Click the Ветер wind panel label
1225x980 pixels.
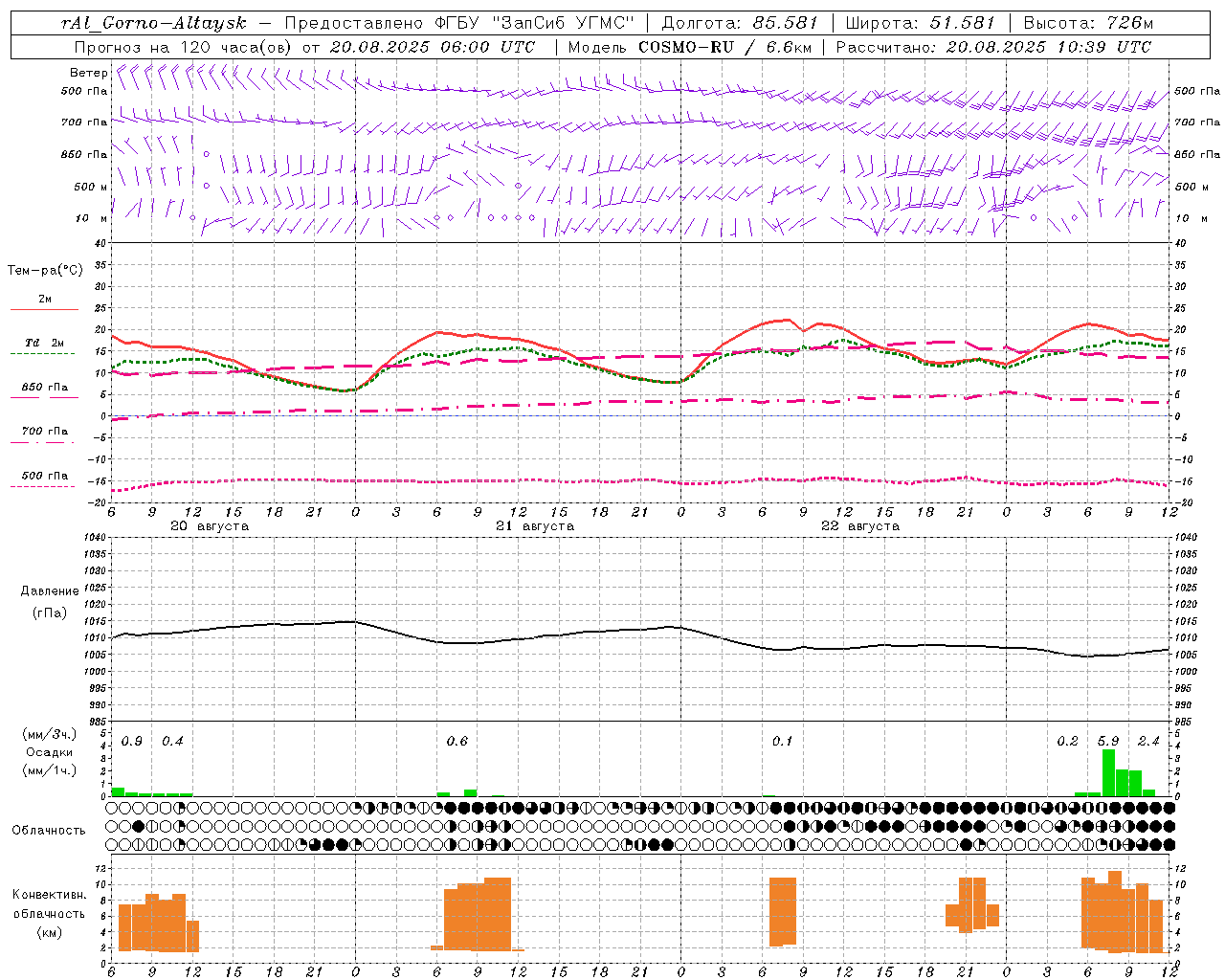88,73
